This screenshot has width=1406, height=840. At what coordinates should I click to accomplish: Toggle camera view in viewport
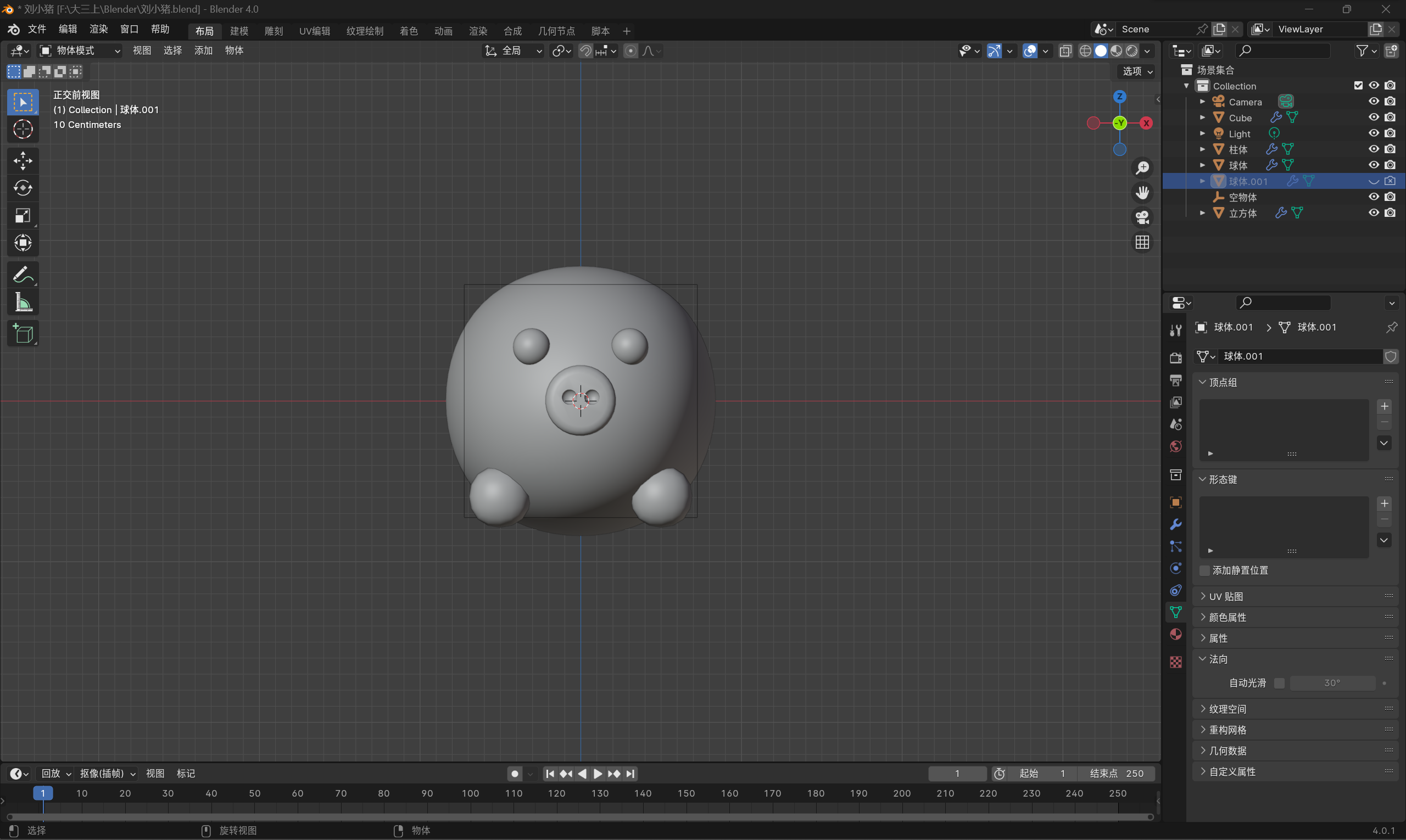point(1142,217)
